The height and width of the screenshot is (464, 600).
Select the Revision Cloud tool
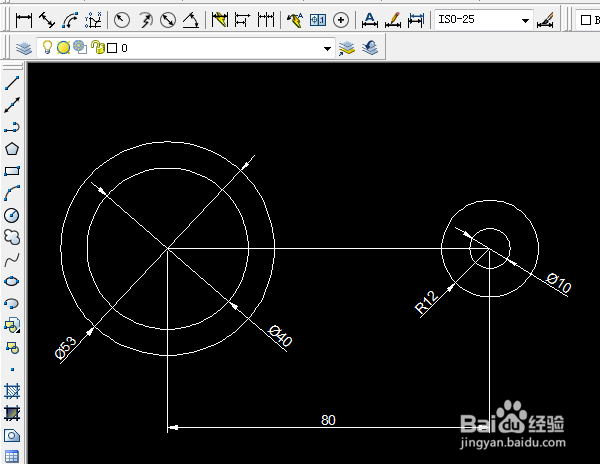pyautogui.click(x=12, y=237)
